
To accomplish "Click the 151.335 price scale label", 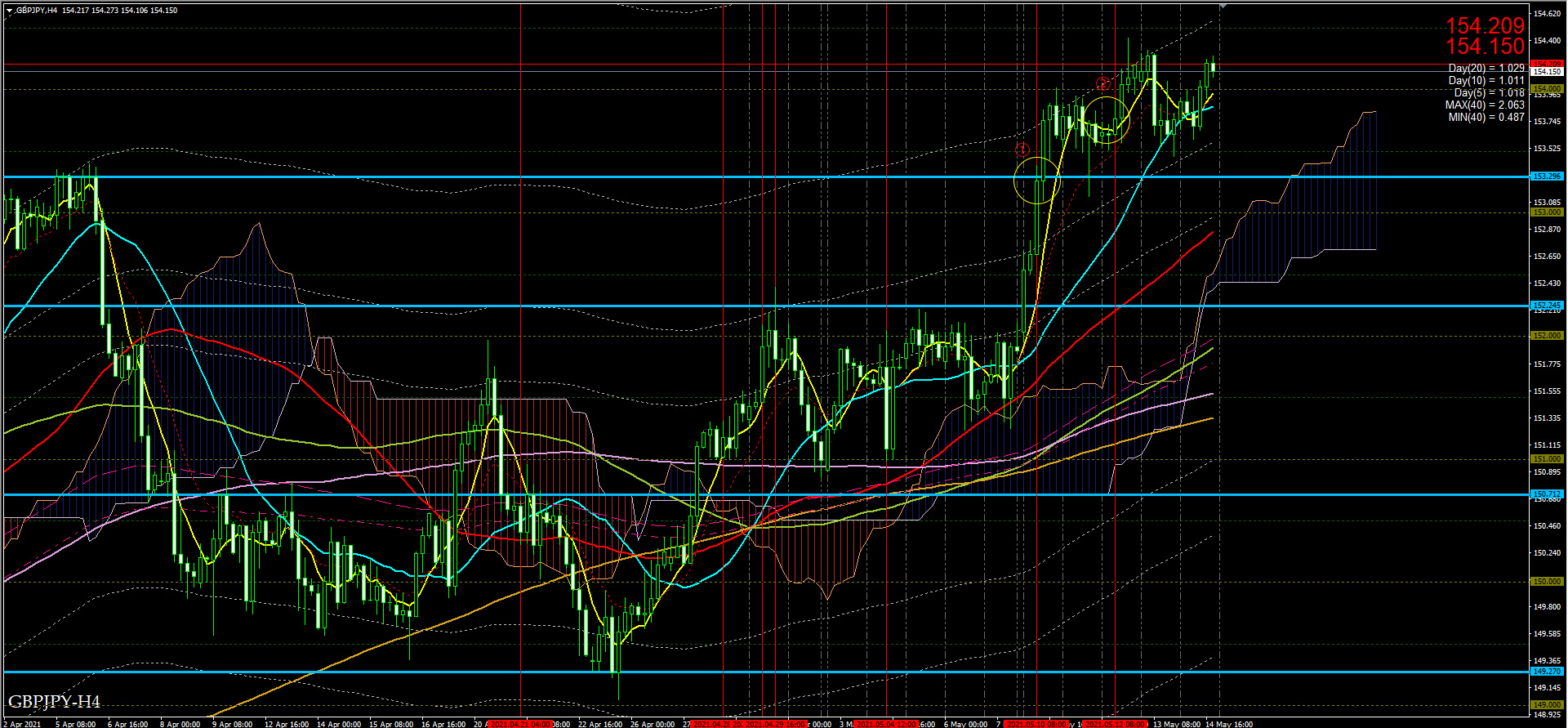I will pyautogui.click(x=1548, y=418).
